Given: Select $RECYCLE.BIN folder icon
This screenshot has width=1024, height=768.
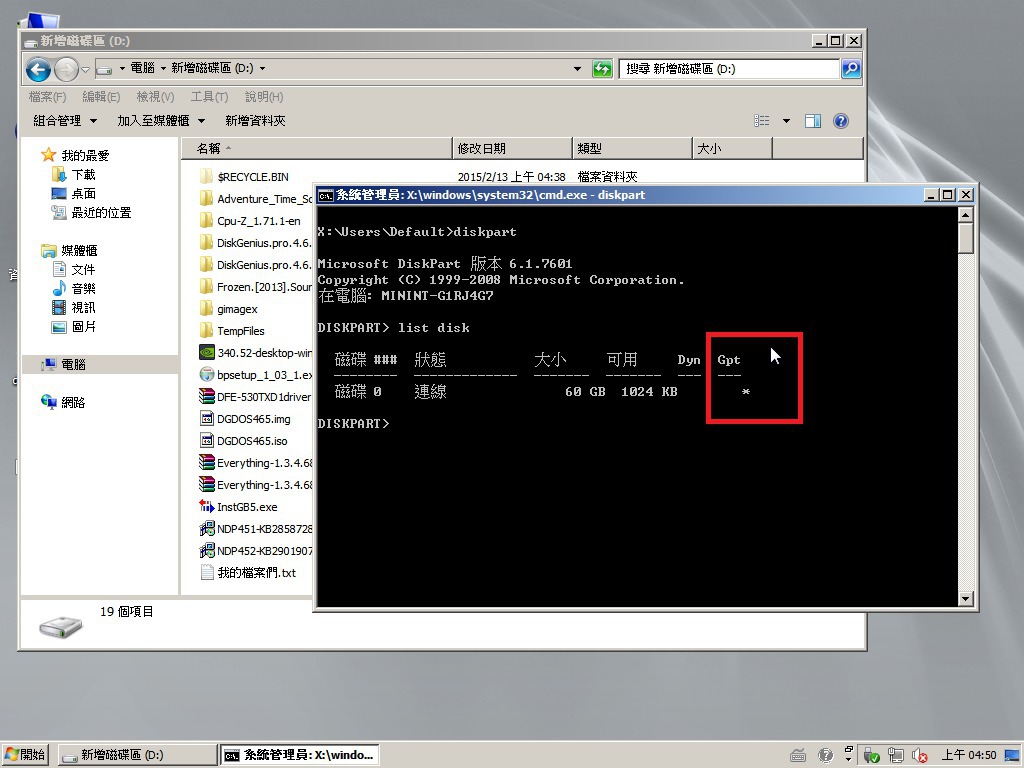Looking at the screenshot, I should tap(206, 176).
